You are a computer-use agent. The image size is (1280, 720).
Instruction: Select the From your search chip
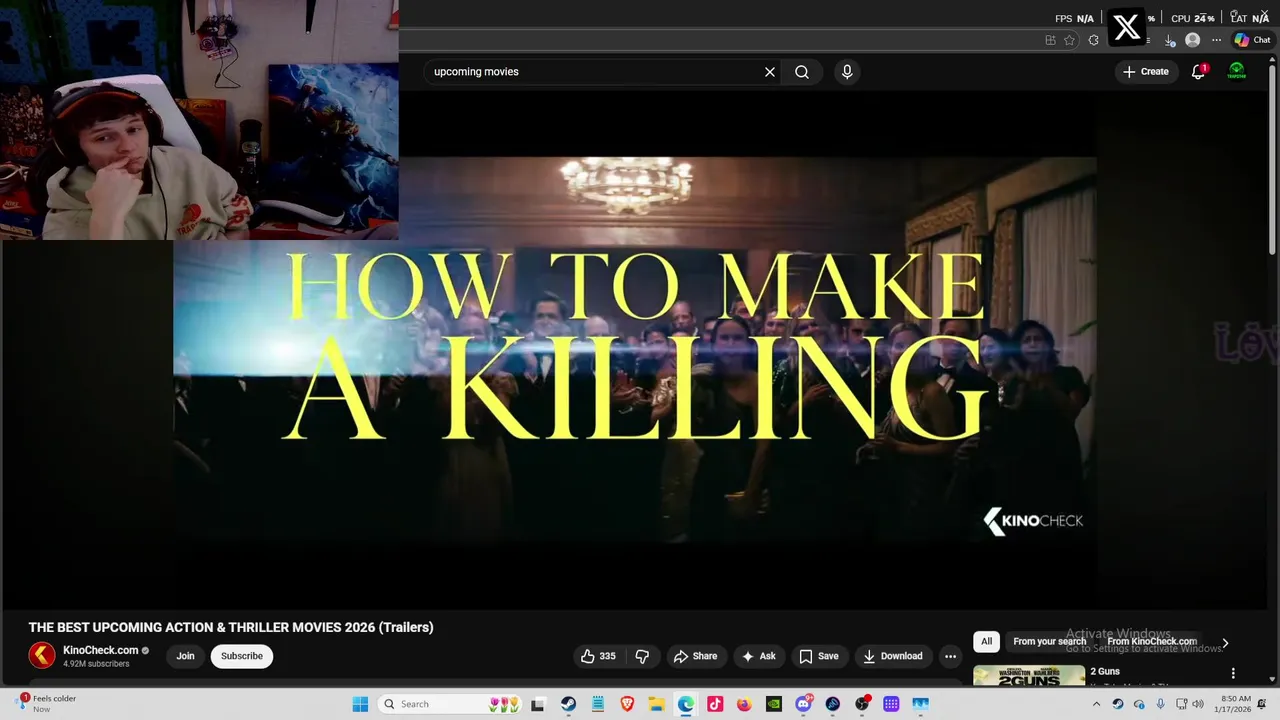click(1049, 641)
